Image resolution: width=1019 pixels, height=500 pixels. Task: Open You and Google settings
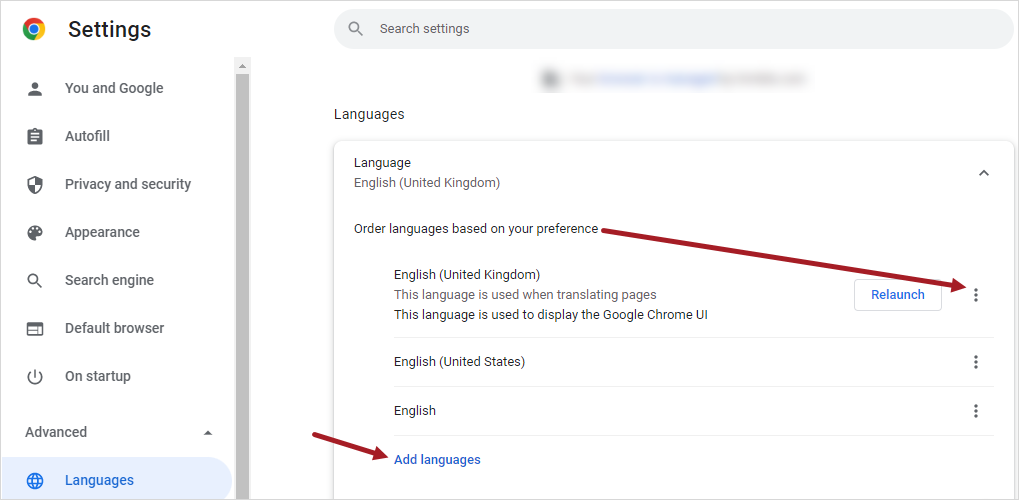coord(116,88)
